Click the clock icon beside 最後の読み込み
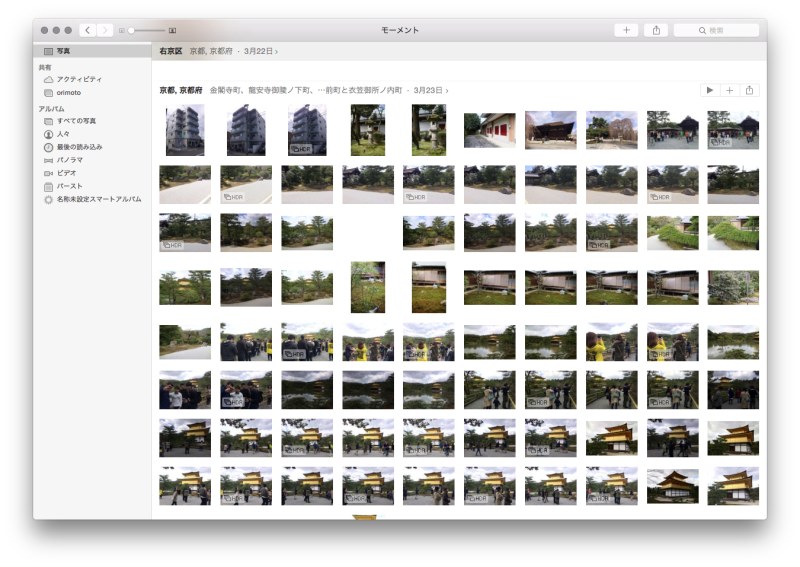 (48, 147)
